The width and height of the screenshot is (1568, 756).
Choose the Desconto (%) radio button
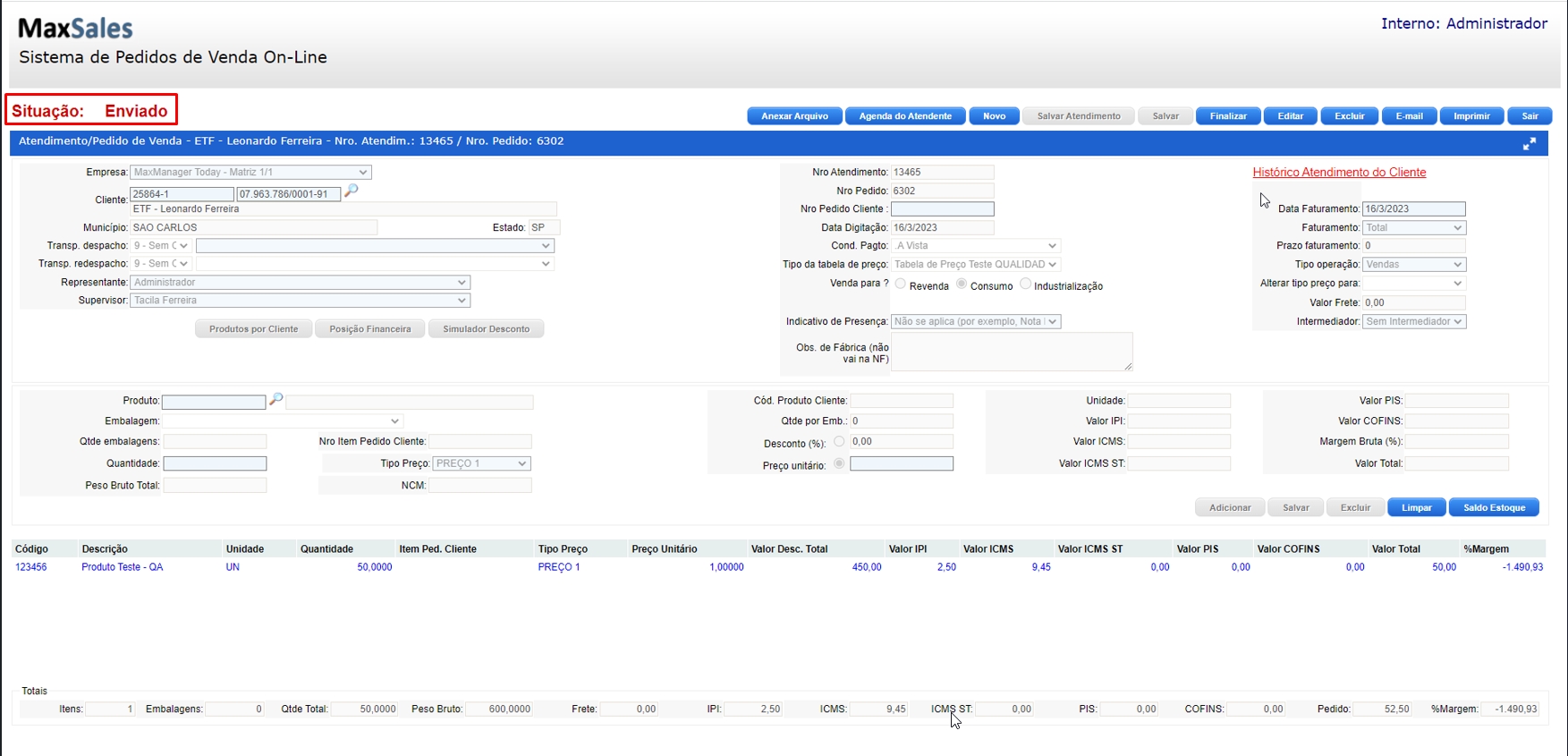839,442
